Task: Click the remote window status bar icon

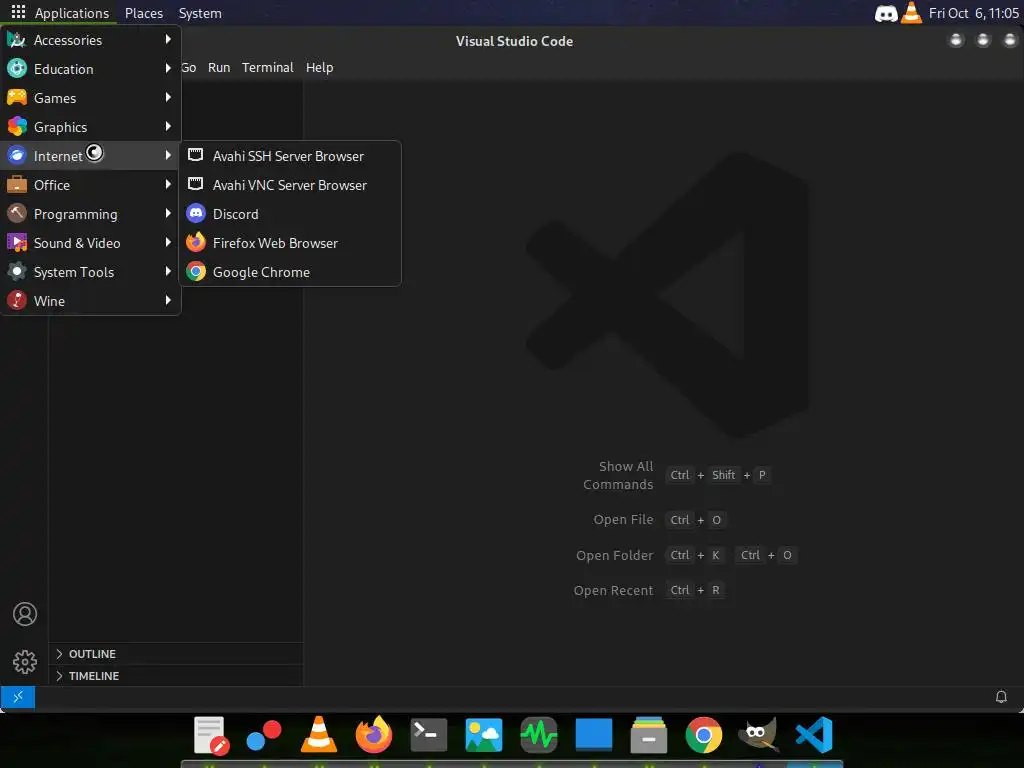Action: click(18, 697)
